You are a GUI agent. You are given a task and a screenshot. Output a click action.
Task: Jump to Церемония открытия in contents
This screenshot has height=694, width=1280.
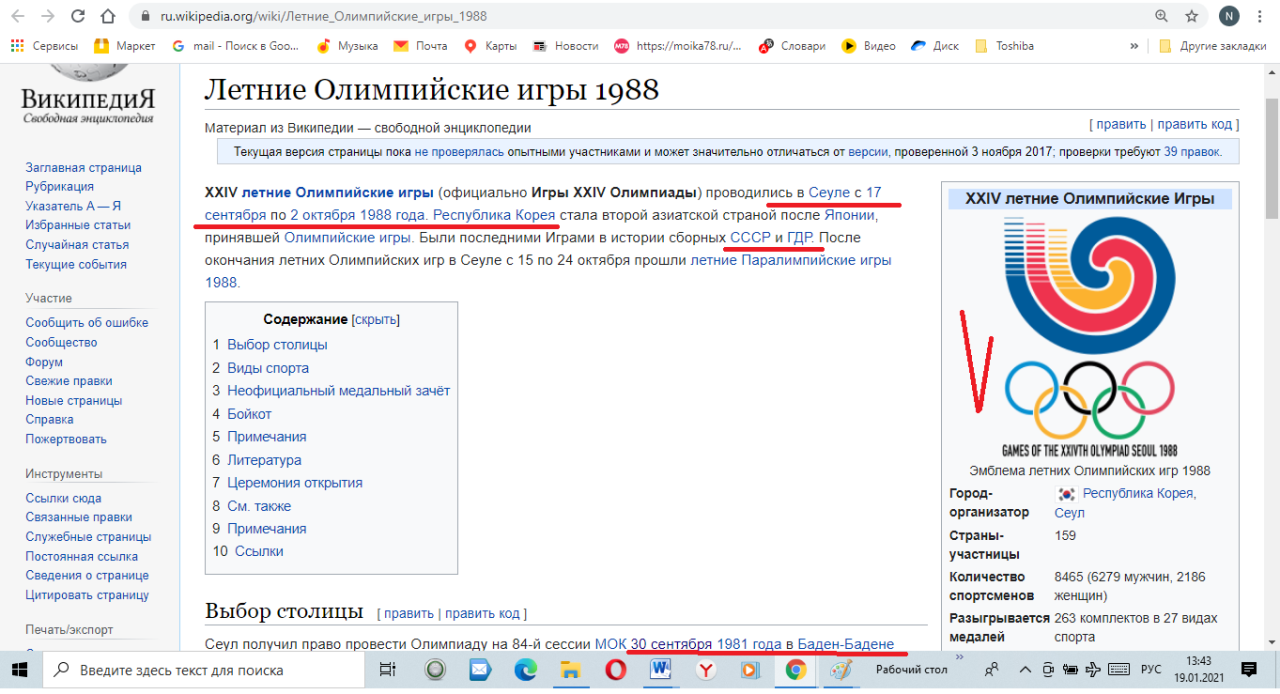point(295,482)
